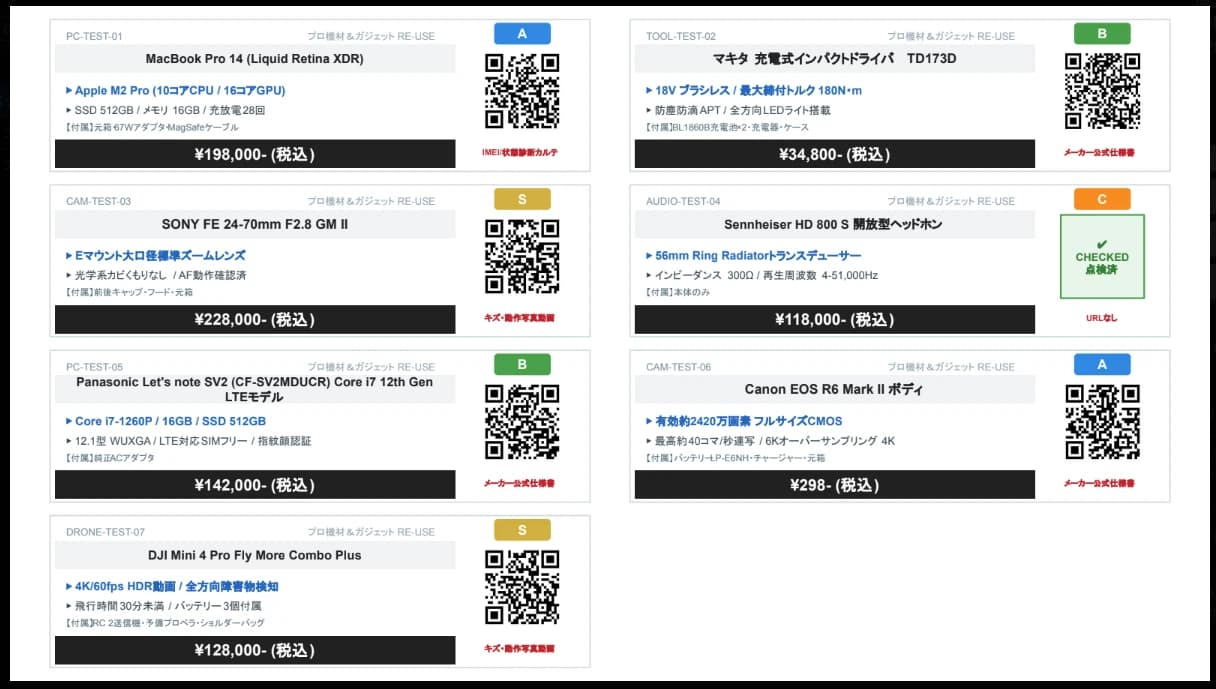Click the ¥198,000- (税込) price bar
The width and height of the screenshot is (1216, 689).
tap(255, 154)
